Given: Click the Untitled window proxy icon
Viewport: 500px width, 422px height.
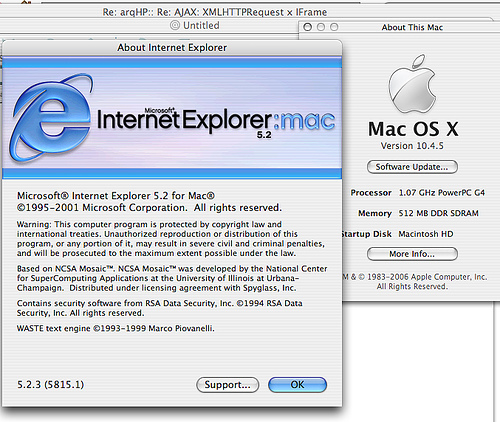Looking at the screenshot, I should (x=175, y=25).
